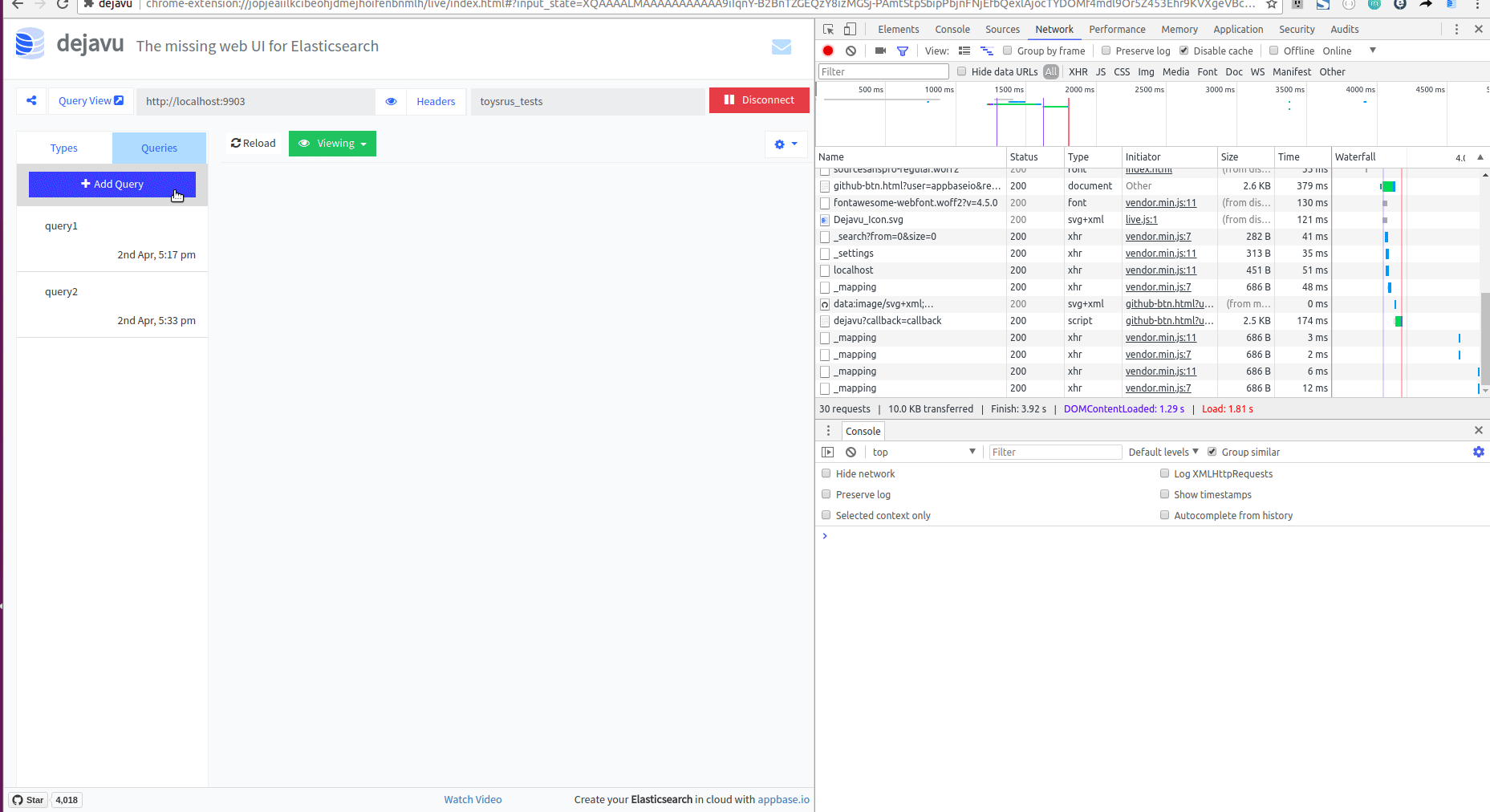Clear network requests with the block icon
The image size is (1490, 812).
851,51
